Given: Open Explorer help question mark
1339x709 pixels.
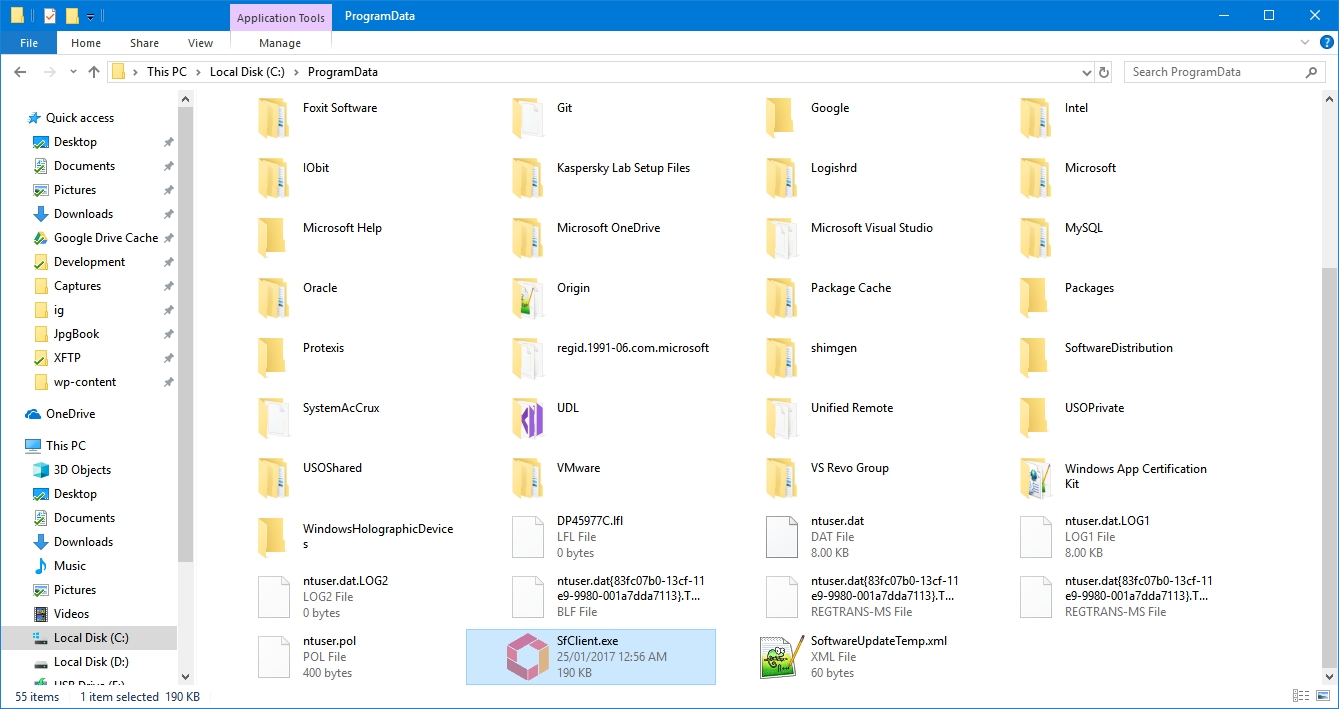Looking at the screenshot, I should pyautogui.click(x=1327, y=42).
